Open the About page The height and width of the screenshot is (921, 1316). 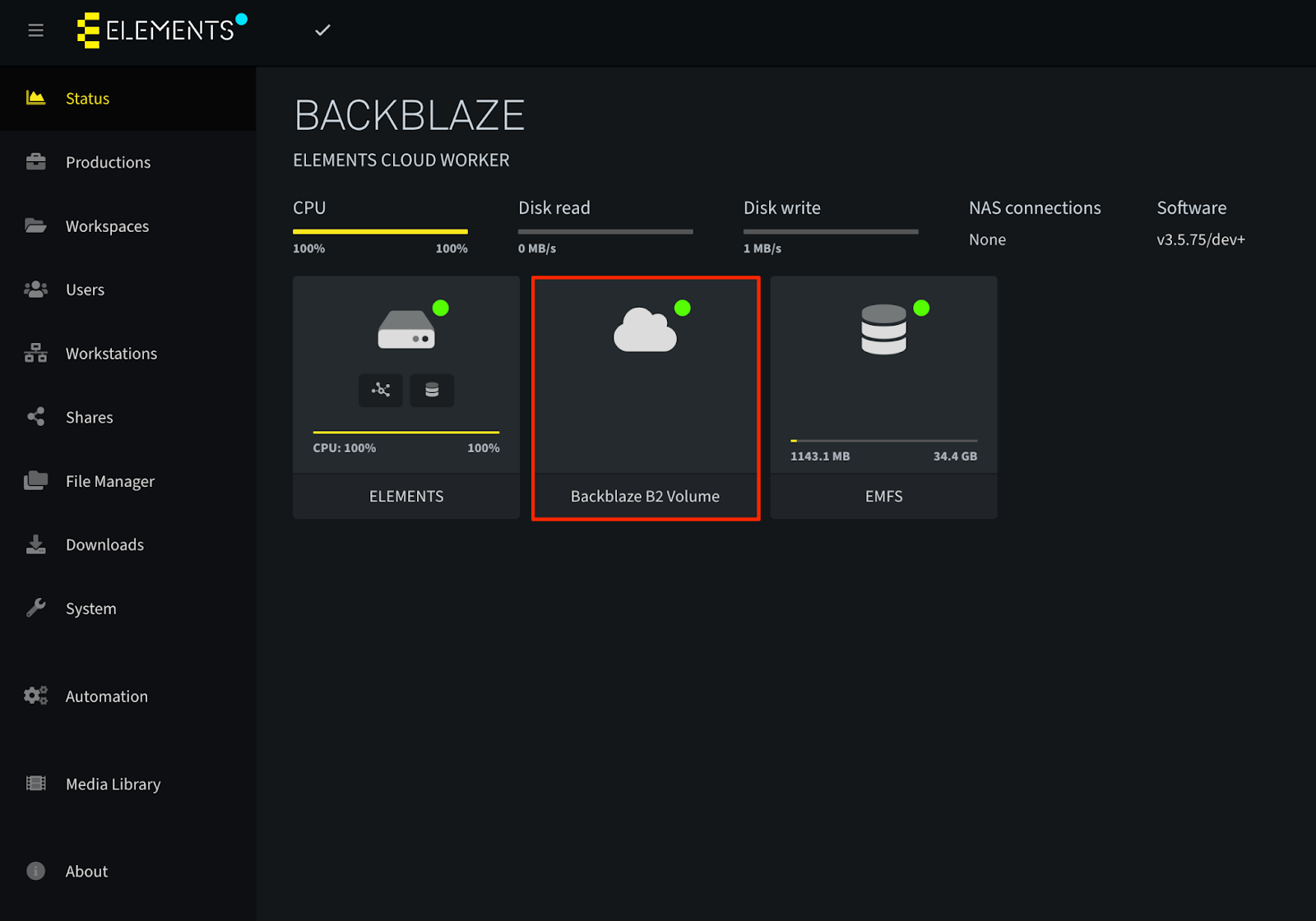127,871
